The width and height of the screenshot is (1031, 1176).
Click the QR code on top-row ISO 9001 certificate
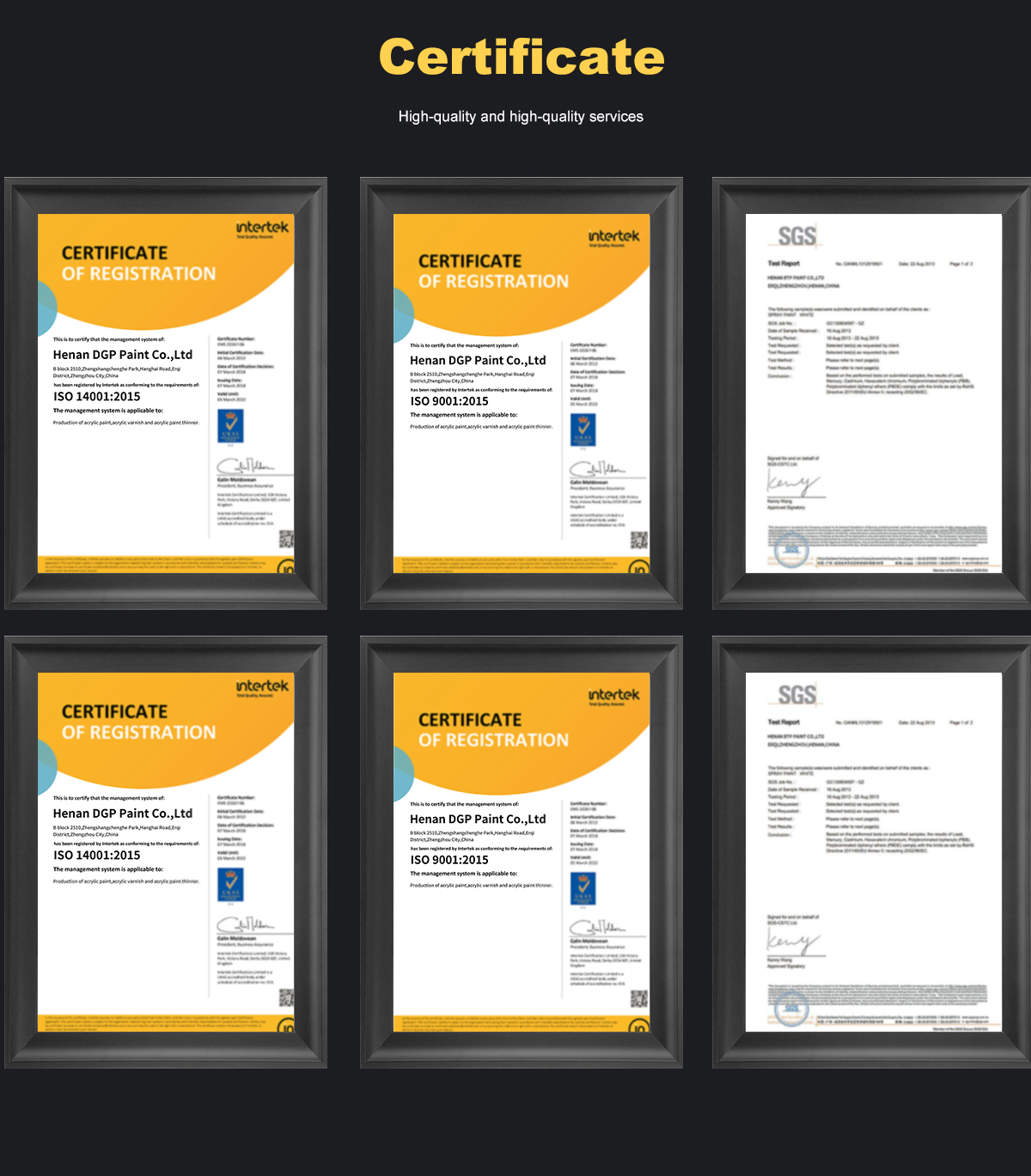coord(639,540)
